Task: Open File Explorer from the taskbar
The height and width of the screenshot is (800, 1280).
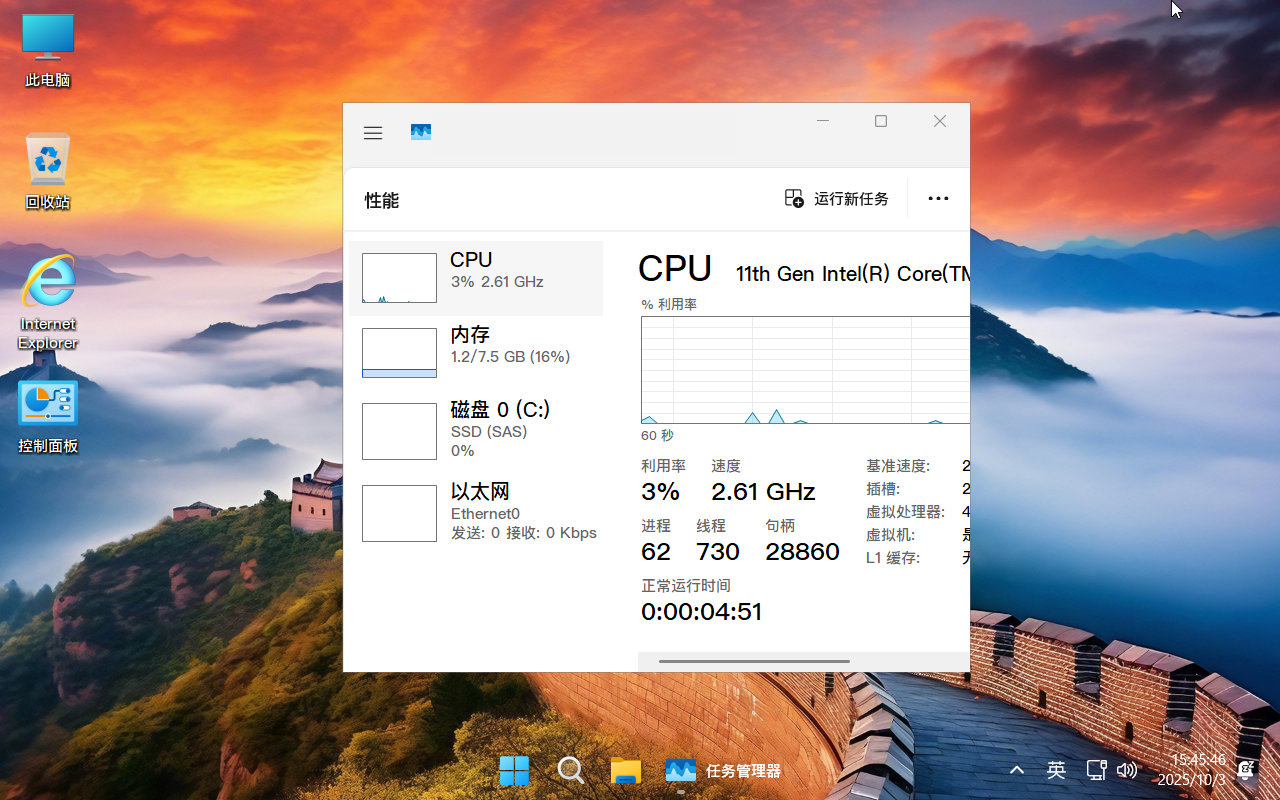Action: point(625,770)
